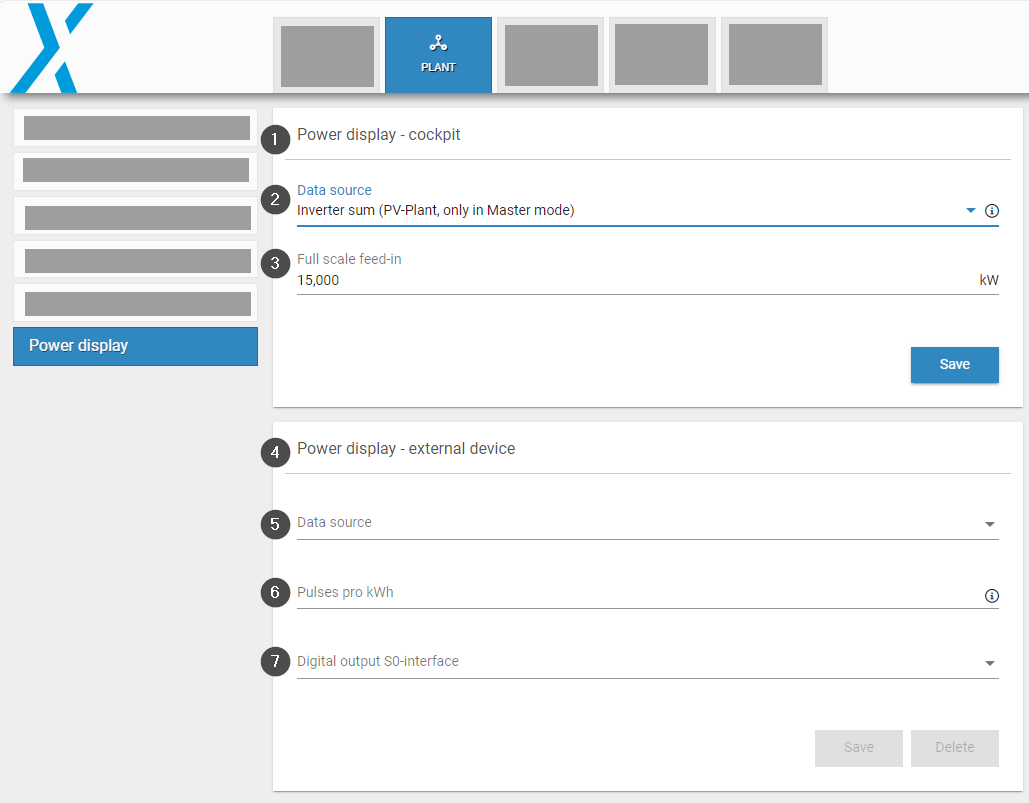1029x803 pixels.
Task: Click number 3 marker beside Full scale feed-in
Action: [x=275, y=263]
